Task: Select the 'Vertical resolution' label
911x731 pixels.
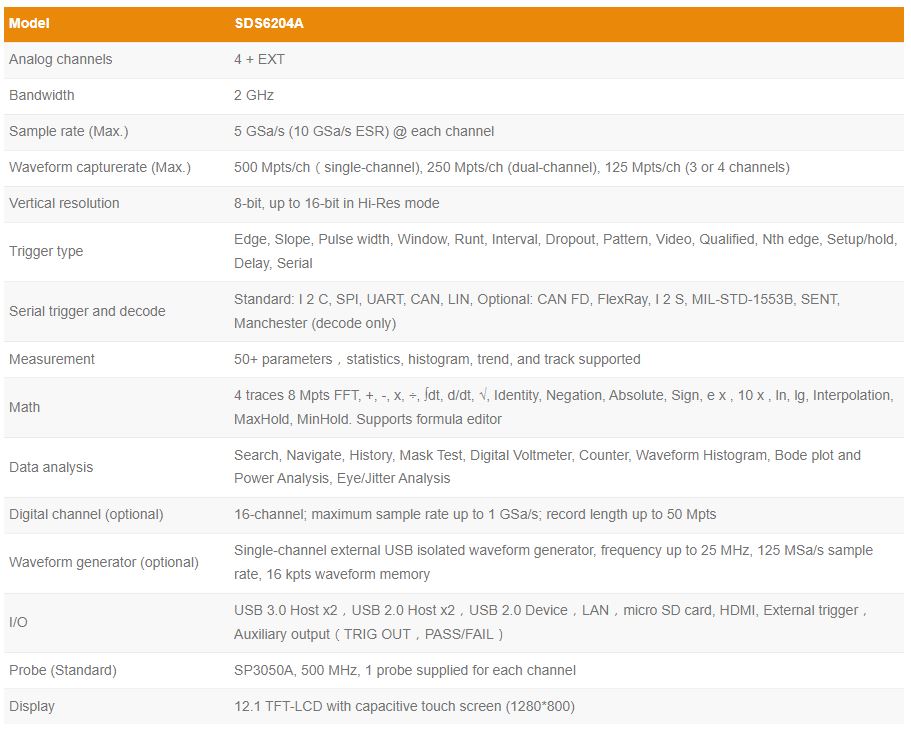Action: point(64,203)
